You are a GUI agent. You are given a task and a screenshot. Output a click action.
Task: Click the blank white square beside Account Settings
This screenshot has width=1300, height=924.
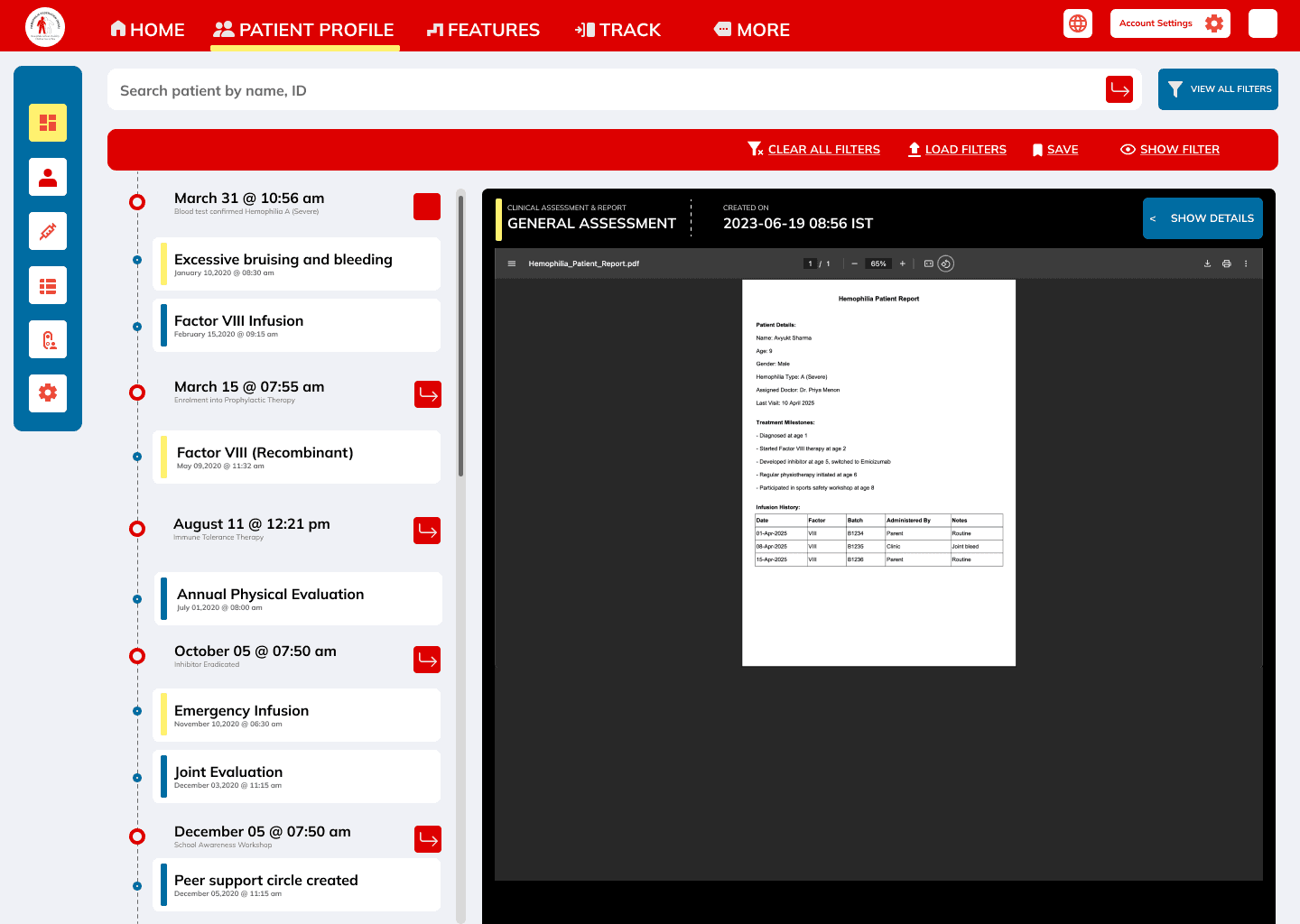pos(1263,23)
